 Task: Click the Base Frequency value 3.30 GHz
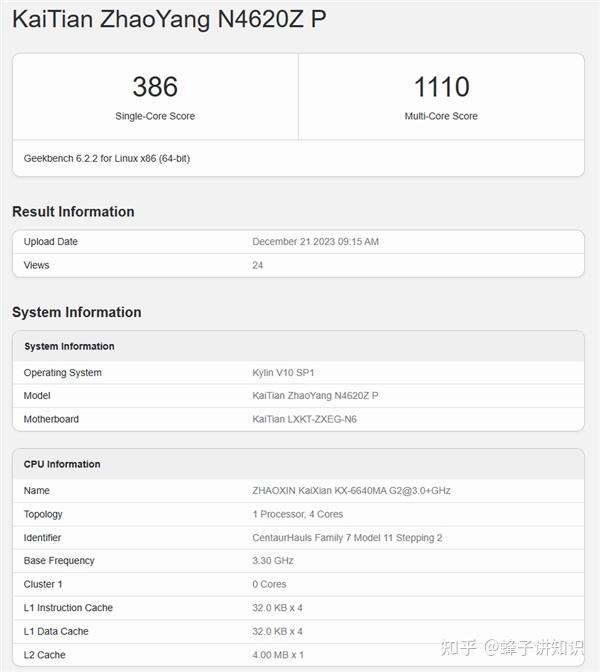click(x=273, y=561)
